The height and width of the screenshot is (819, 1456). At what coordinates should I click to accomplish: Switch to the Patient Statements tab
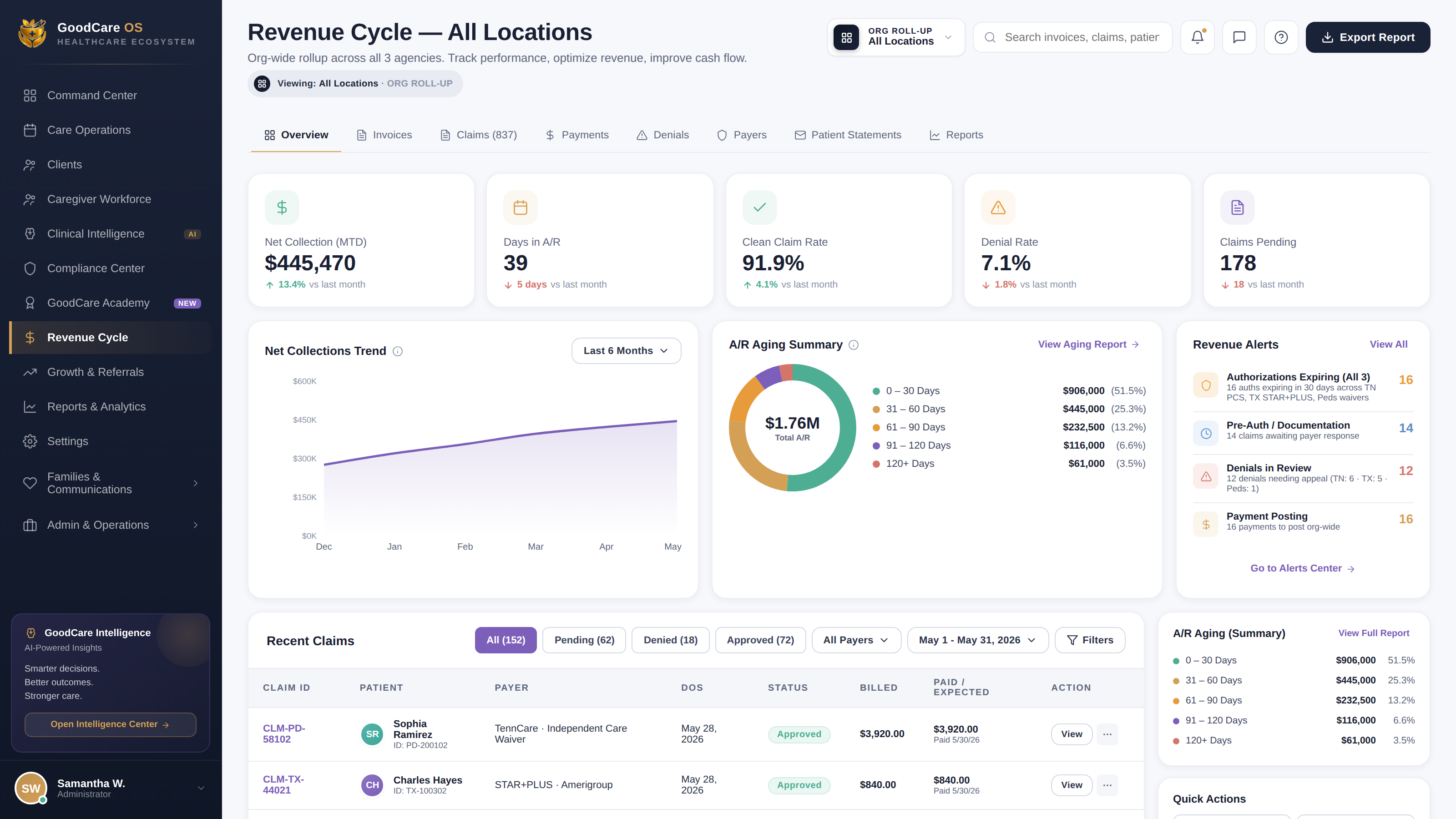point(849,135)
